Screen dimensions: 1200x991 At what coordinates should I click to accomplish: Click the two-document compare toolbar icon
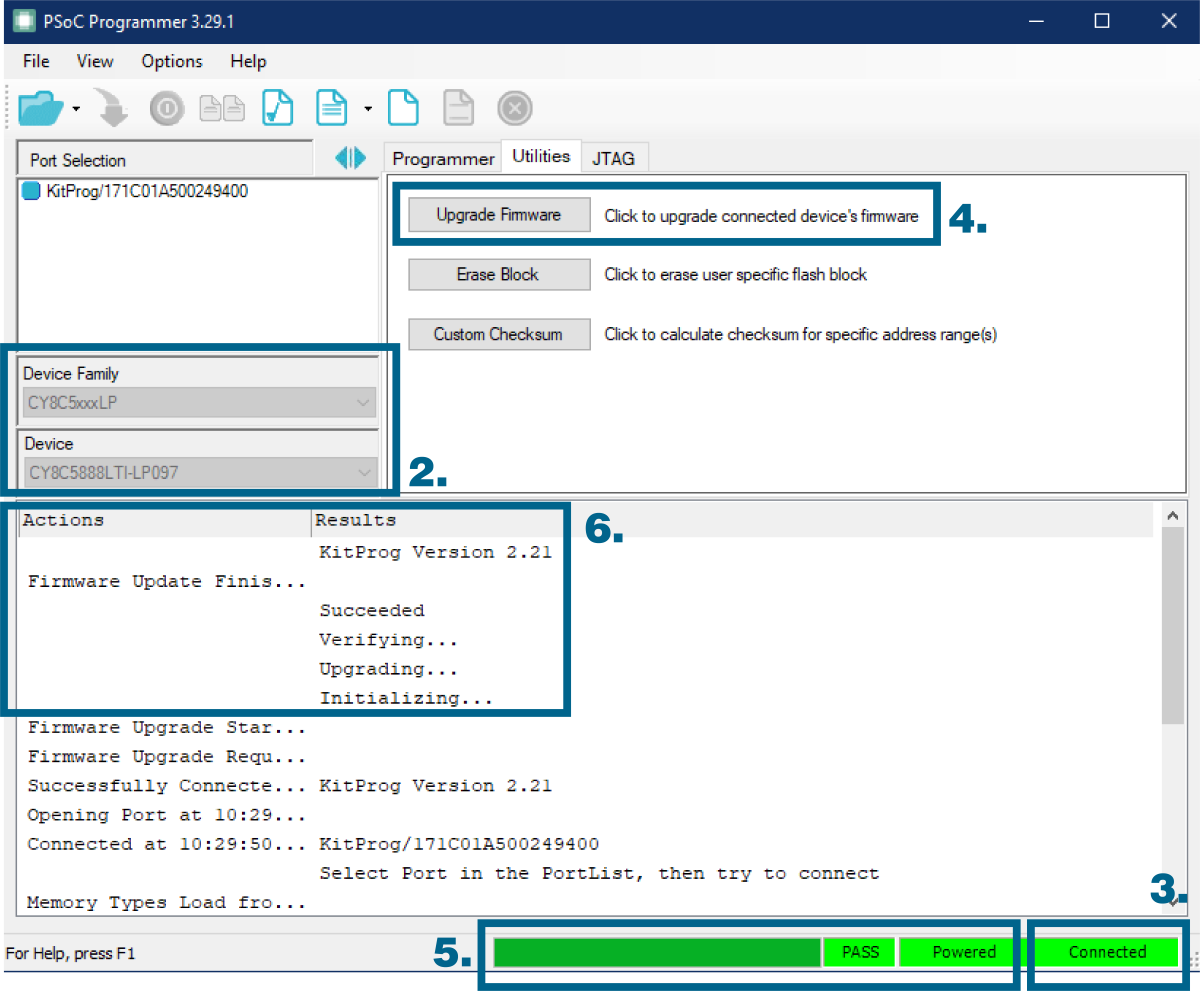pos(222,108)
